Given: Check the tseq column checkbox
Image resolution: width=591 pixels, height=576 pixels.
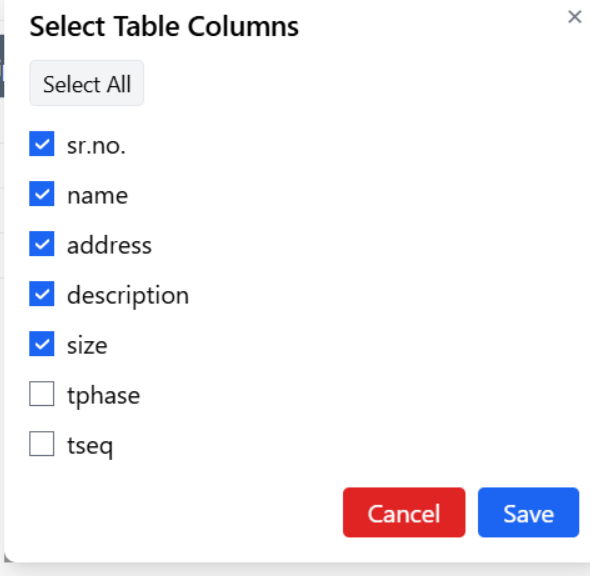Looking at the screenshot, I should tap(42, 444).
